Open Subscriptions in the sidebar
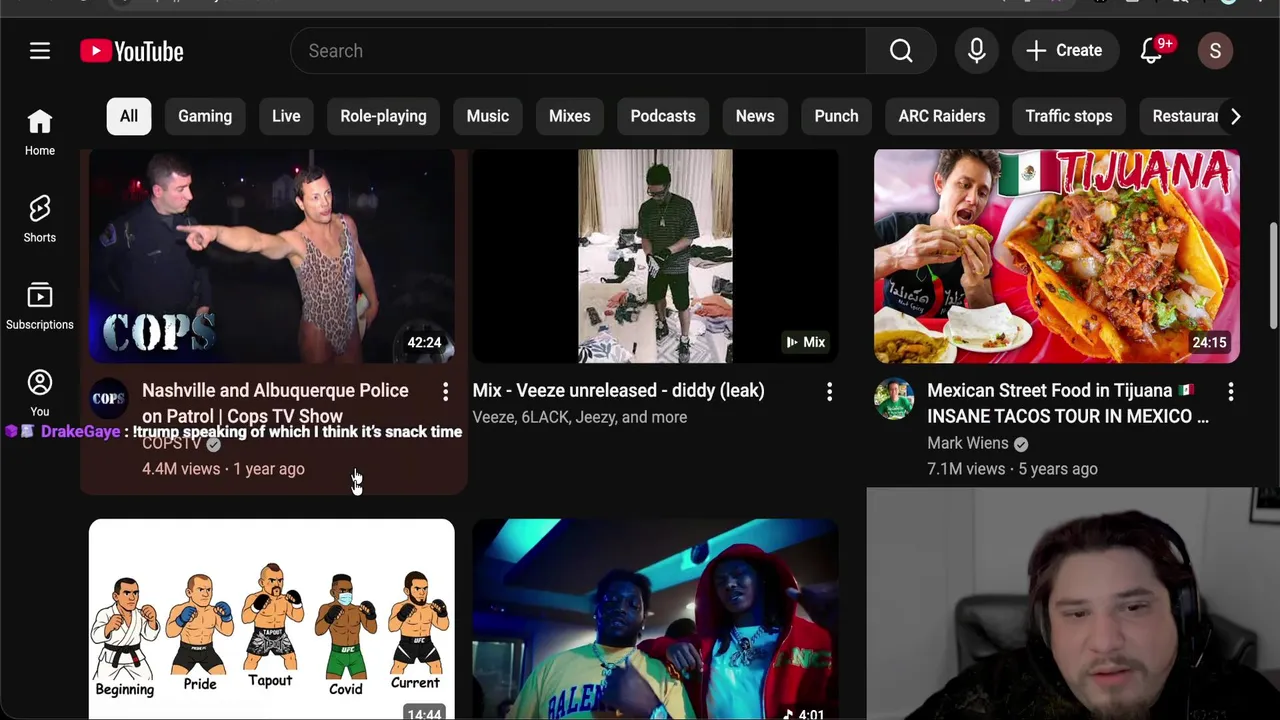This screenshot has height=720, width=1280. coord(40,307)
